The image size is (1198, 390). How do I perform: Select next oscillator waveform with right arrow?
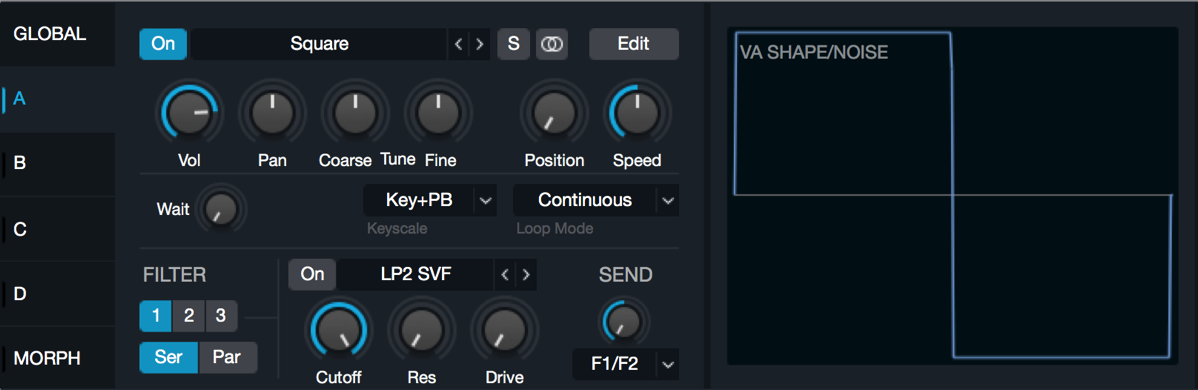coord(479,44)
